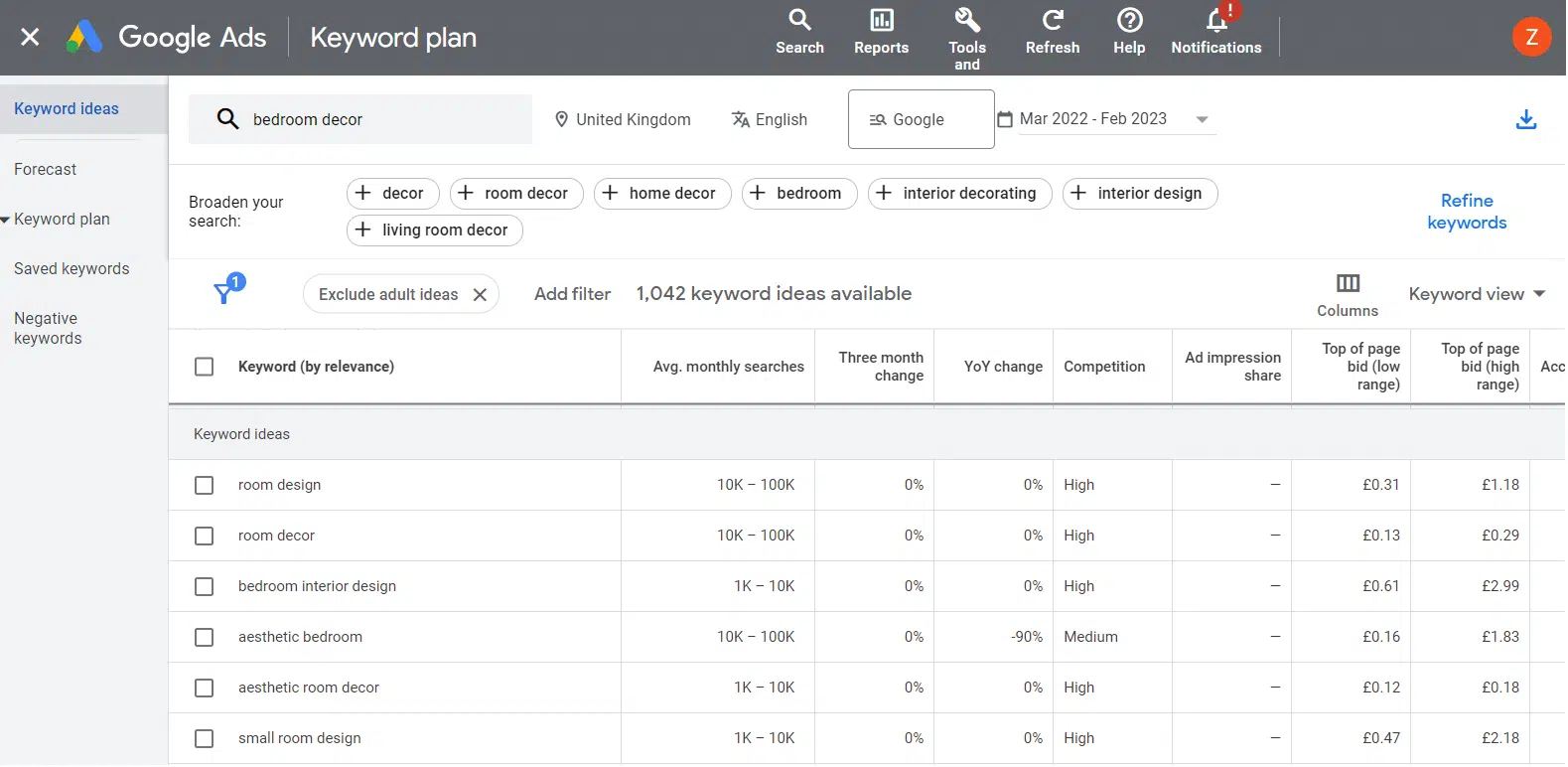1568x767 pixels.
Task: Select the 'aesthetic bedroom' row checkbox
Action: (205, 638)
